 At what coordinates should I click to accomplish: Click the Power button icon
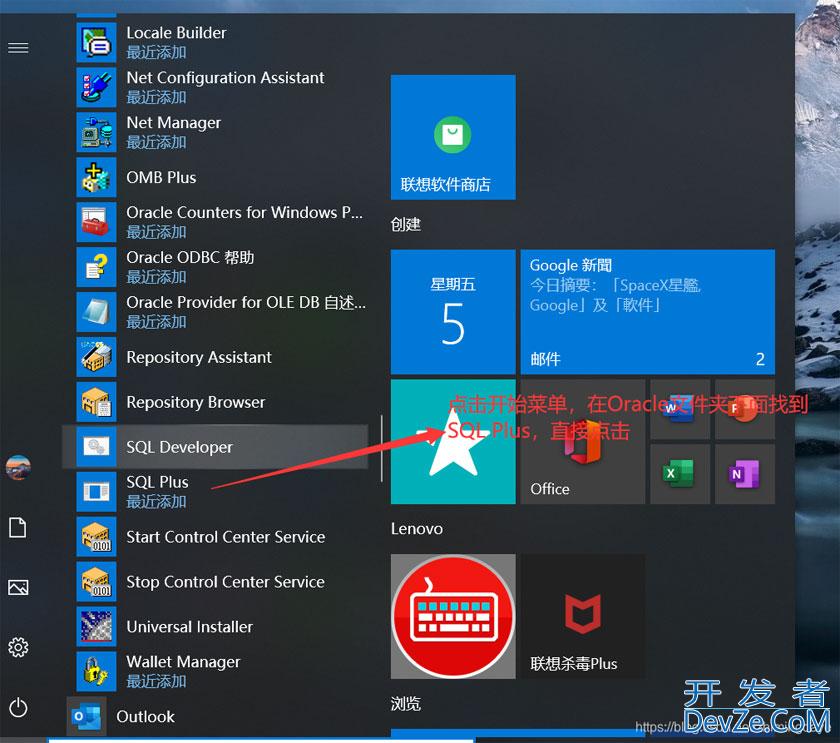coord(18,708)
